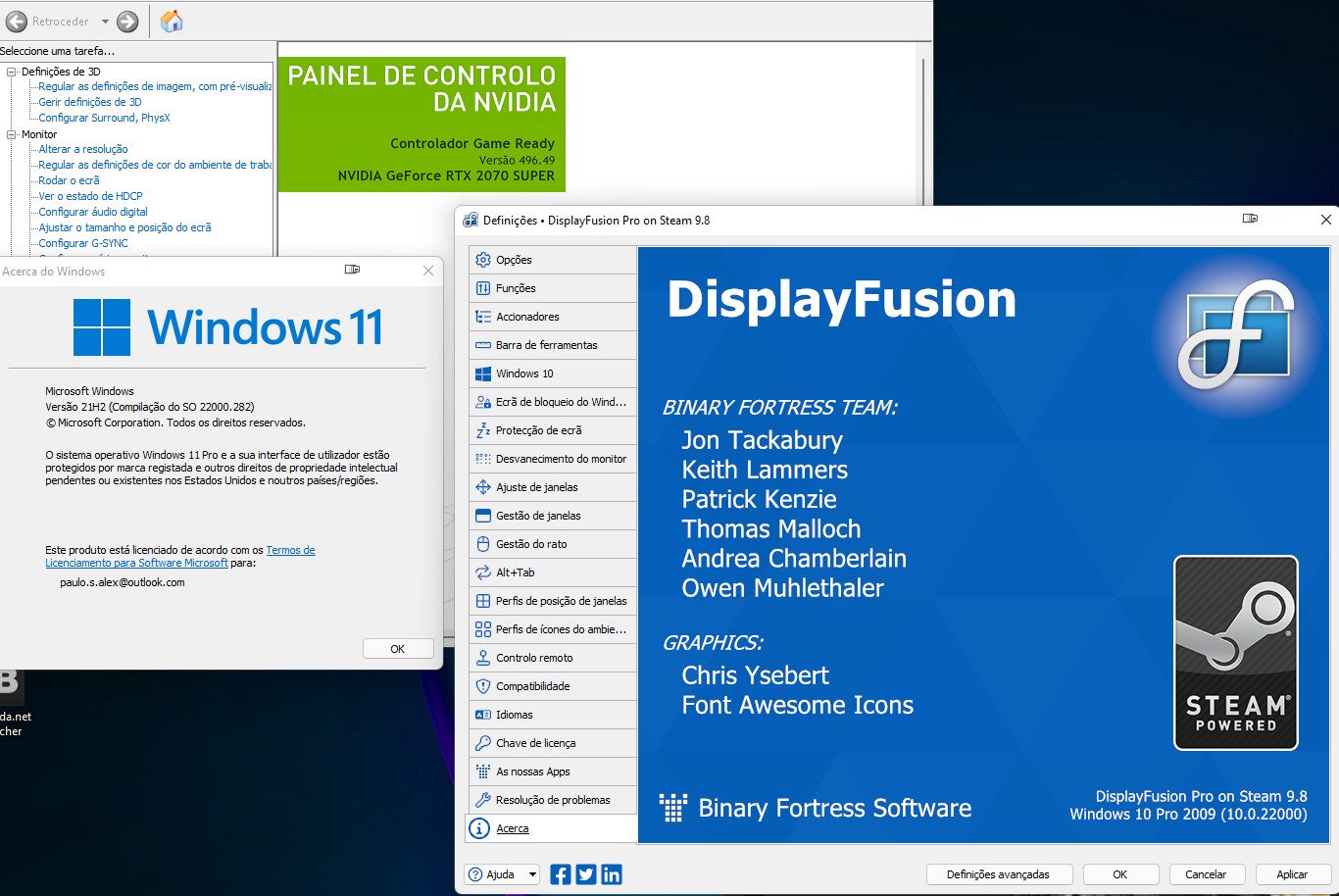Open the Retroceder history dropdown arrow
The image size is (1339, 896).
point(105,22)
